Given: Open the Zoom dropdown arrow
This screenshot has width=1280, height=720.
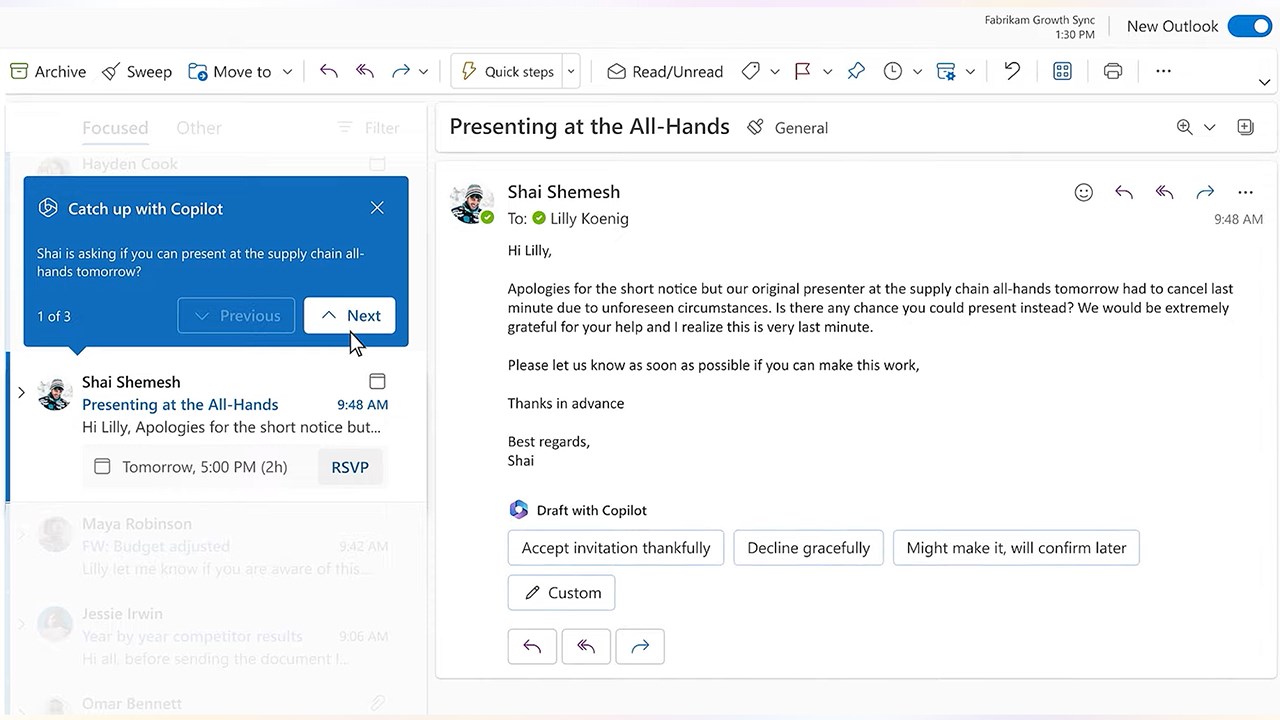Looking at the screenshot, I should click(1209, 127).
